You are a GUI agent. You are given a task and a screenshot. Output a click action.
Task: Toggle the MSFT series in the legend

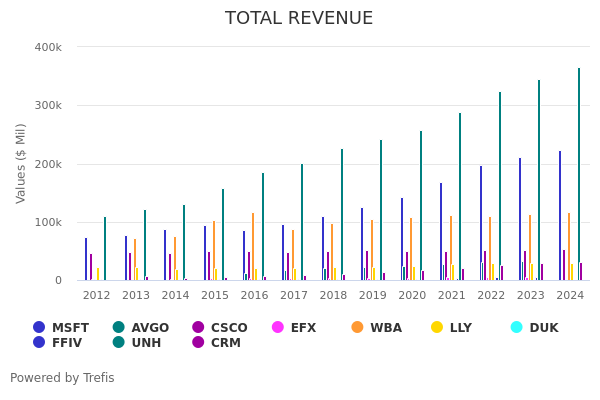tap(60, 328)
